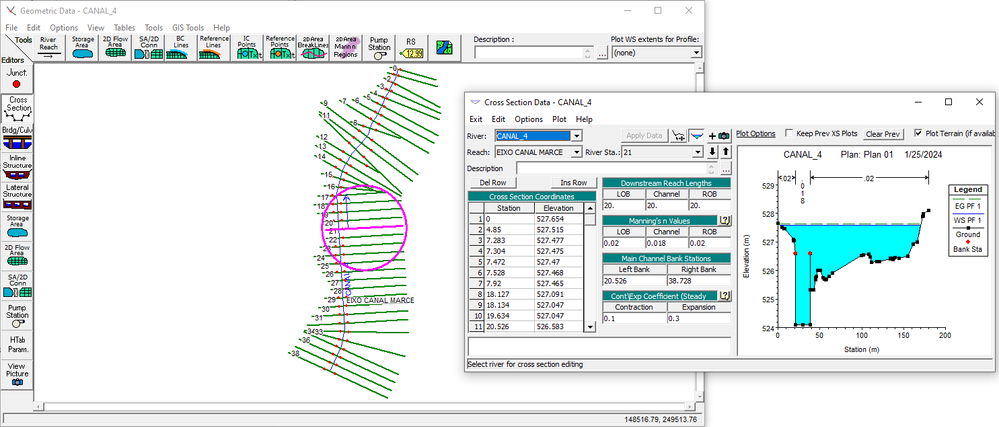Click the Contraction coefficient field

[x=635, y=318]
